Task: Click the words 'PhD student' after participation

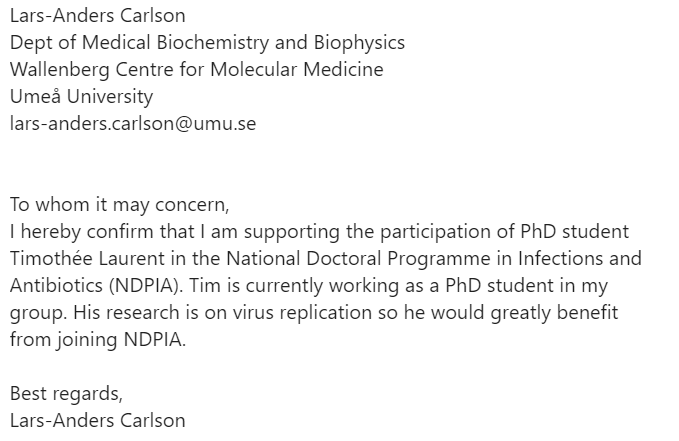Action: coord(574,231)
